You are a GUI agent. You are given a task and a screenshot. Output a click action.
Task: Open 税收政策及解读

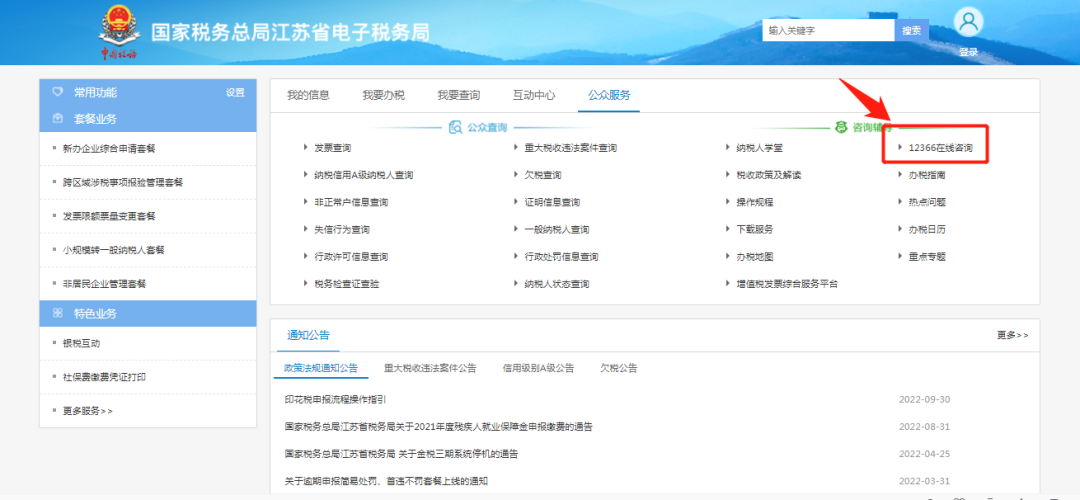pos(769,175)
